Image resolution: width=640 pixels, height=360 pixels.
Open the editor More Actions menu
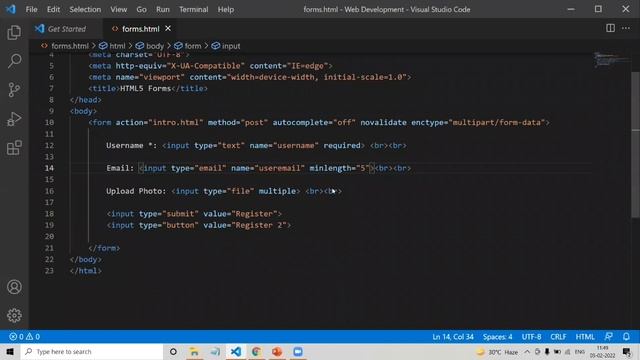(x=626, y=28)
